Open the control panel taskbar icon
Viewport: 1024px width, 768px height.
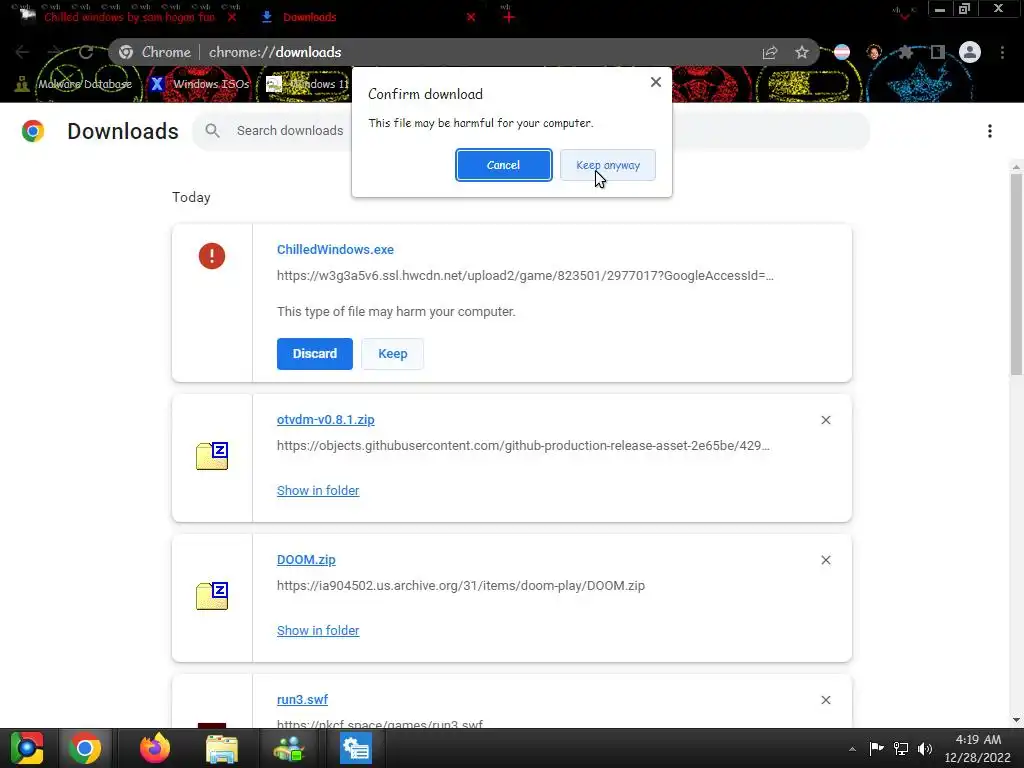coord(356,748)
